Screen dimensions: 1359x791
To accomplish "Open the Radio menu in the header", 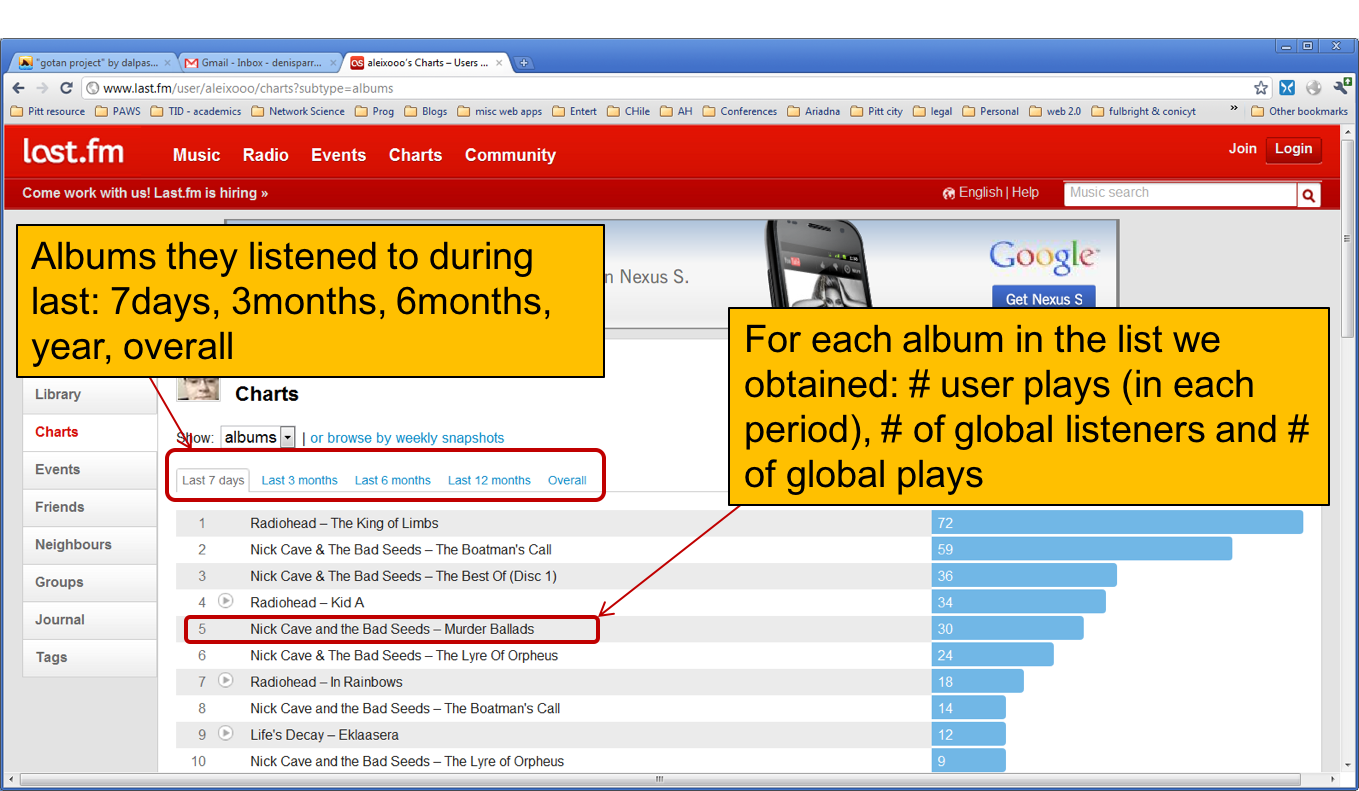I will click(265, 155).
